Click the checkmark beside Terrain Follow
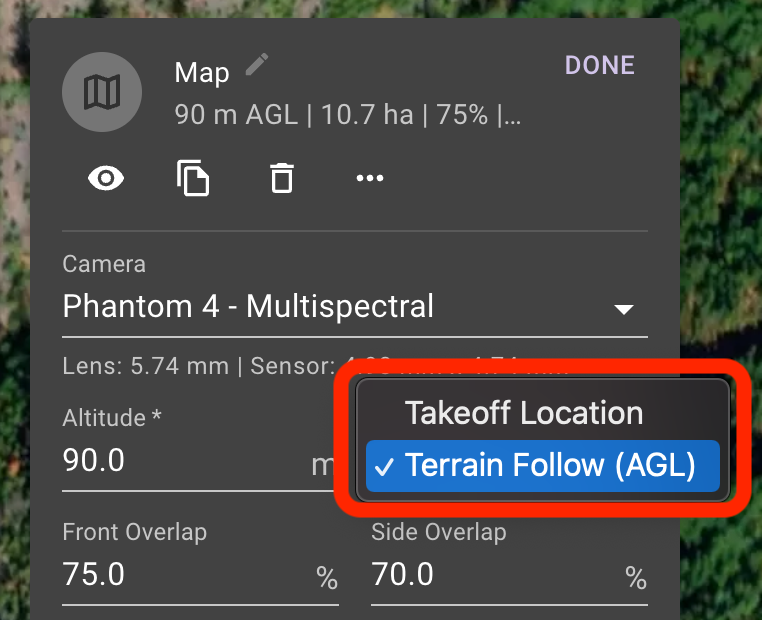This screenshot has width=762, height=620. pos(384,466)
